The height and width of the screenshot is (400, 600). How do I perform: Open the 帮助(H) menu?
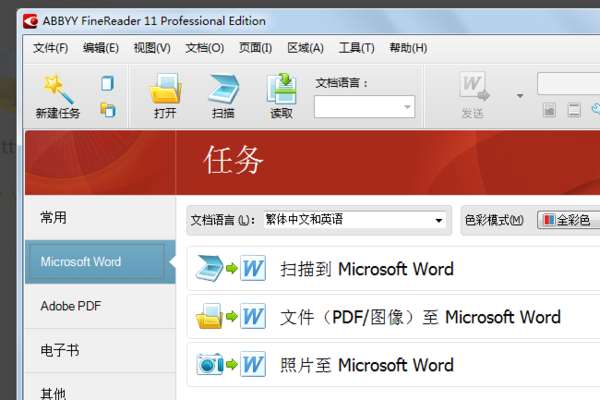[x=408, y=48]
